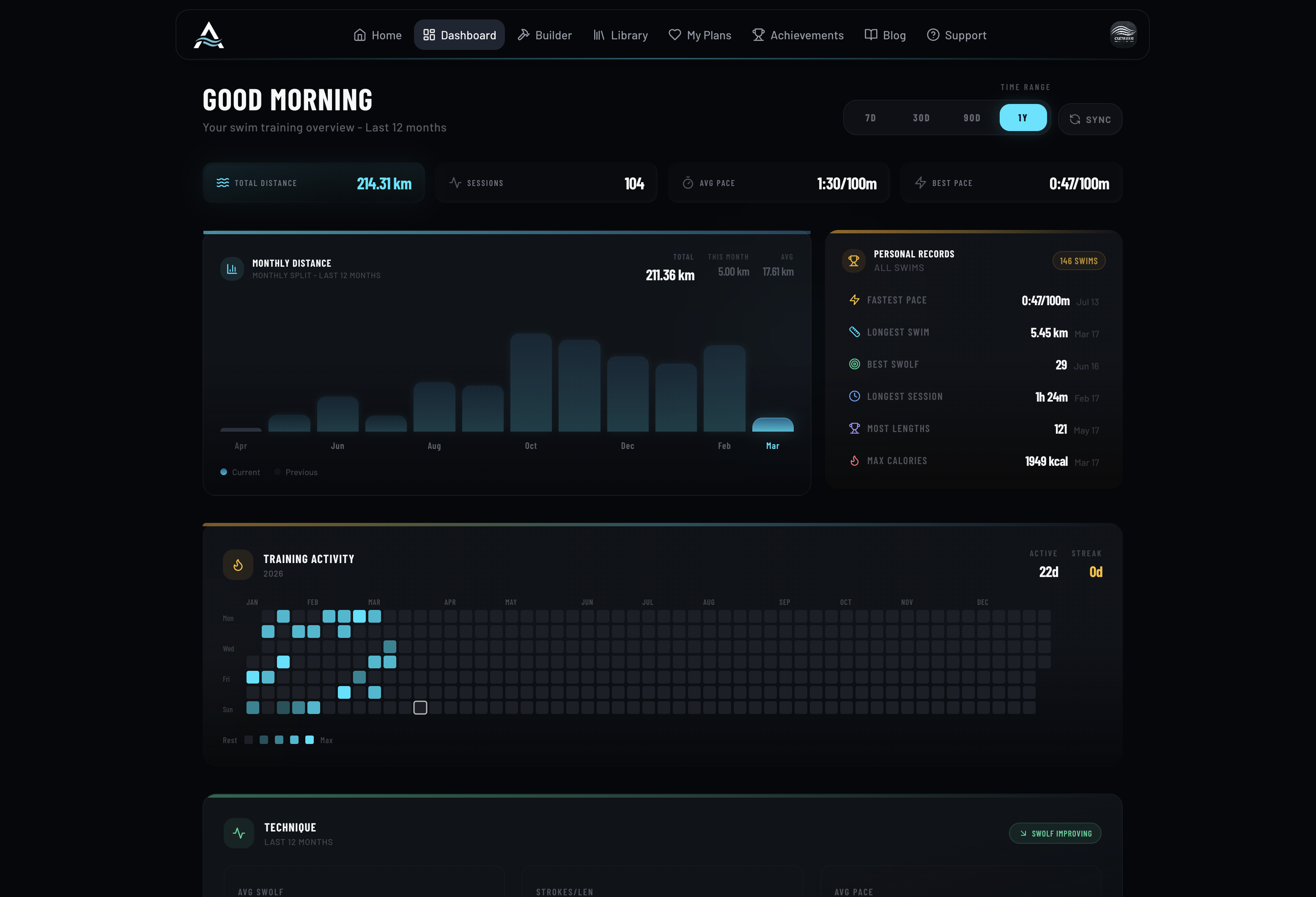Click the highlighted Mar bar in chart

tap(772, 424)
